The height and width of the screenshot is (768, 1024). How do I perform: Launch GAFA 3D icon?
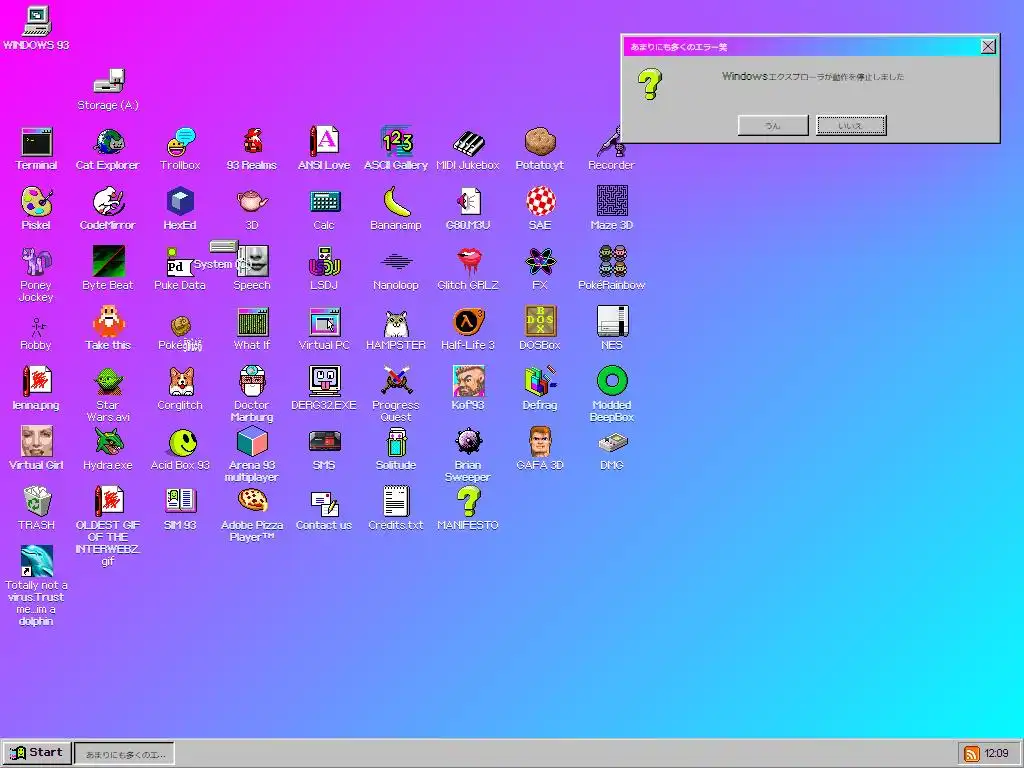coord(540,443)
